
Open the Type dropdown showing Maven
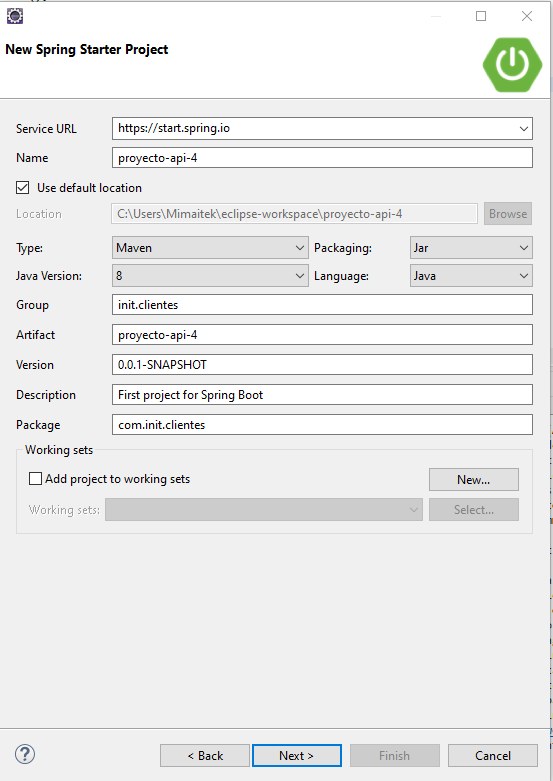(210, 248)
